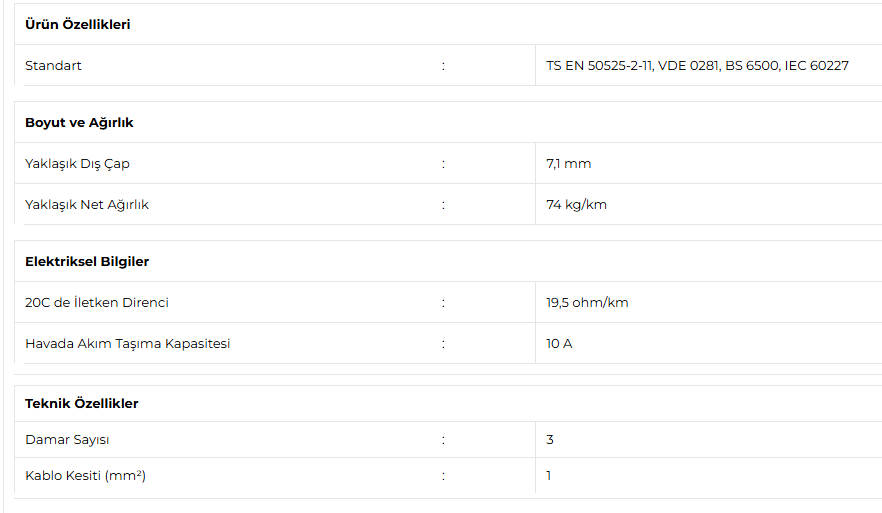
Task: Select the Yaklaşık Net Ağırlık label
Action: click(x=87, y=205)
